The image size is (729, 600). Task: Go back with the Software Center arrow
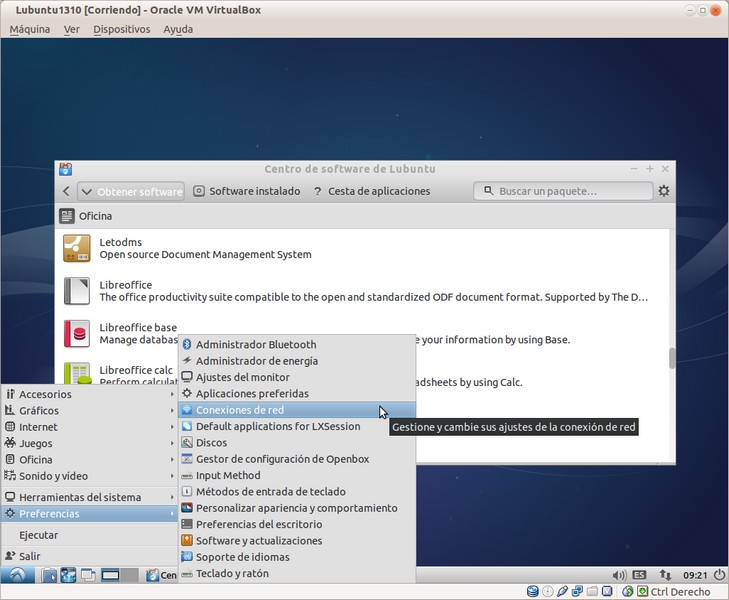(66, 191)
